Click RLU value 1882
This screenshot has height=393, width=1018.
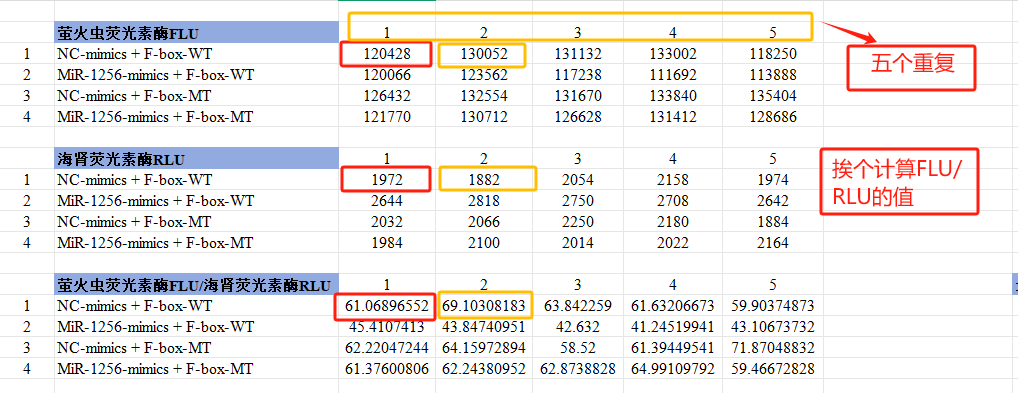[484, 180]
